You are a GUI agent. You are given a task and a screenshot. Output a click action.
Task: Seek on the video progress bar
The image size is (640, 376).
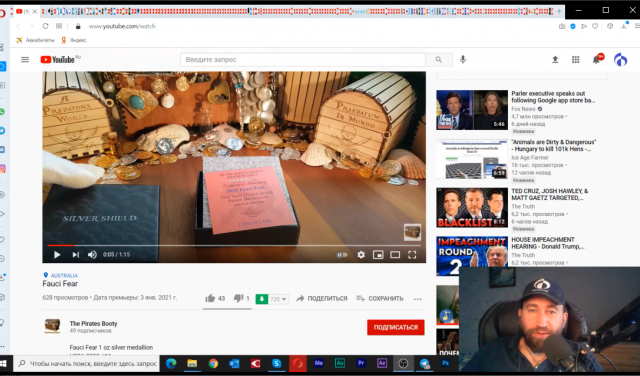tap(229, 245)
